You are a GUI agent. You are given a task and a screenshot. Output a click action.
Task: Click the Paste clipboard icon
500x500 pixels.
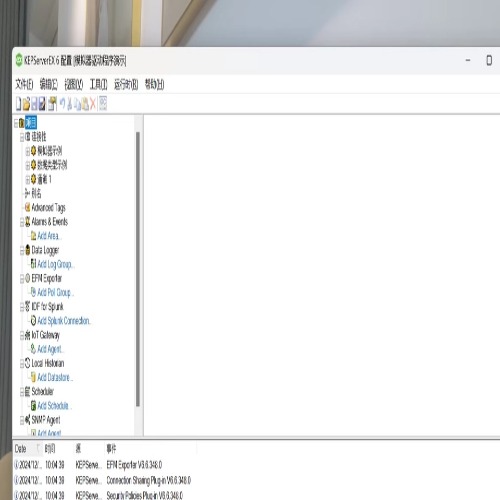tap(85, 104)
